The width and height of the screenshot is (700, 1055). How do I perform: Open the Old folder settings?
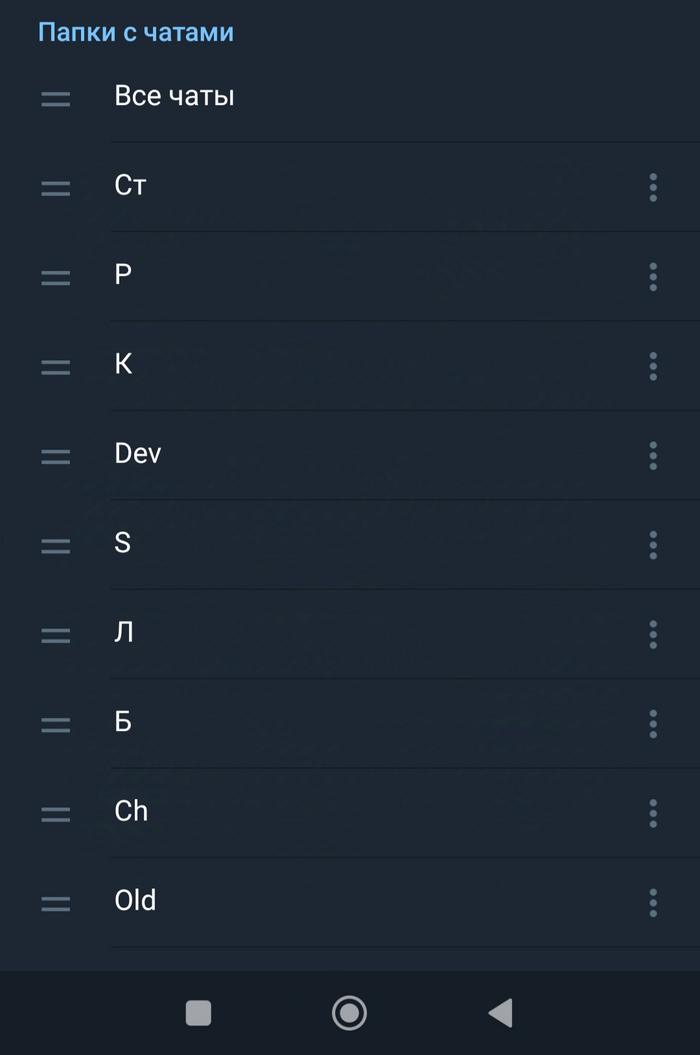136,900
